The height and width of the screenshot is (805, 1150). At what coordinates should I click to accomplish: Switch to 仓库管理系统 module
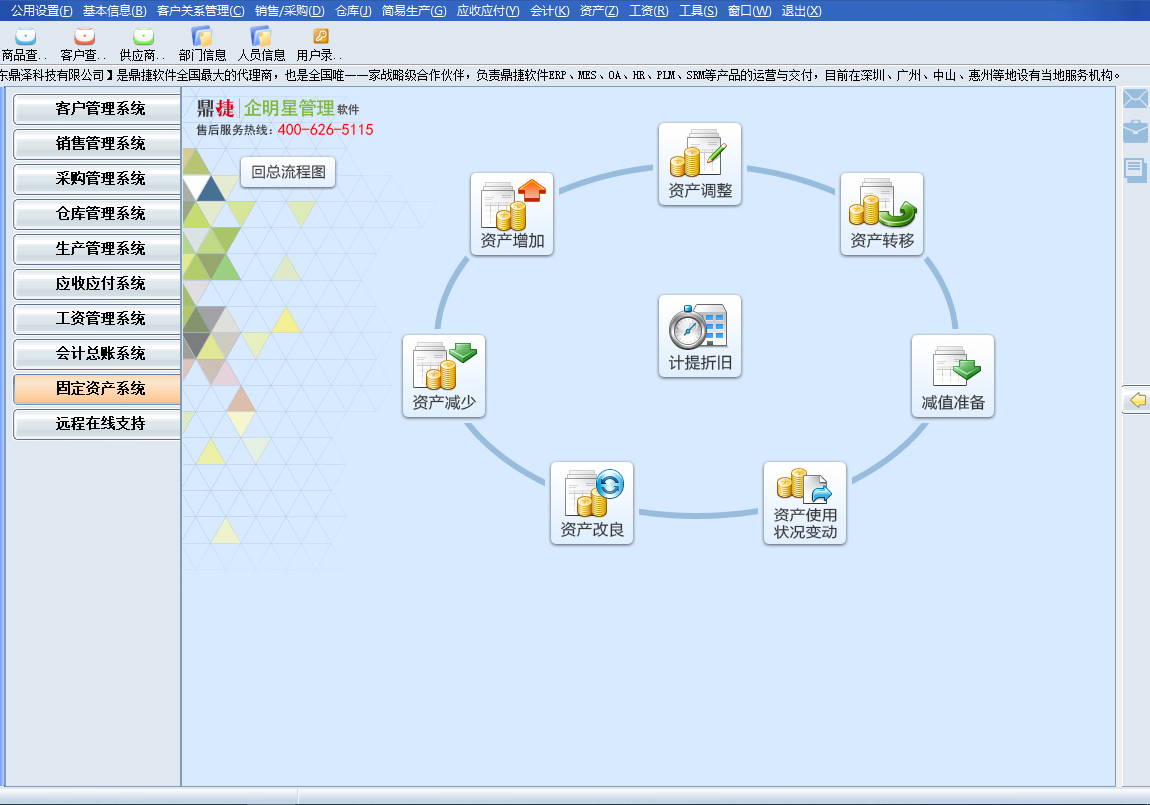tap(98, 214)
